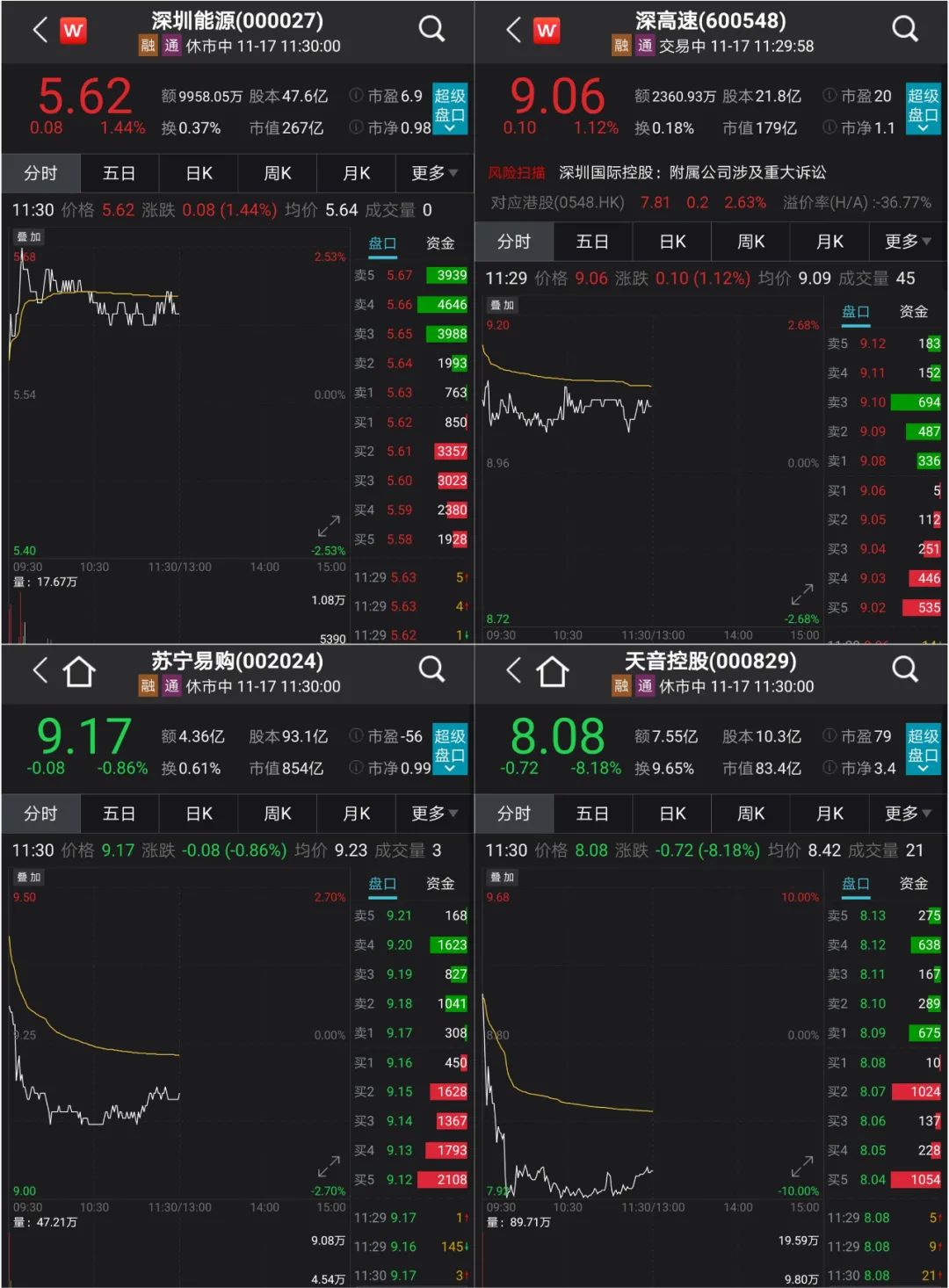Open the 资金 tab for 苏宁易购
Image resolution: width=949 pixels, height=1288 pixels.
tap(441, 883)
